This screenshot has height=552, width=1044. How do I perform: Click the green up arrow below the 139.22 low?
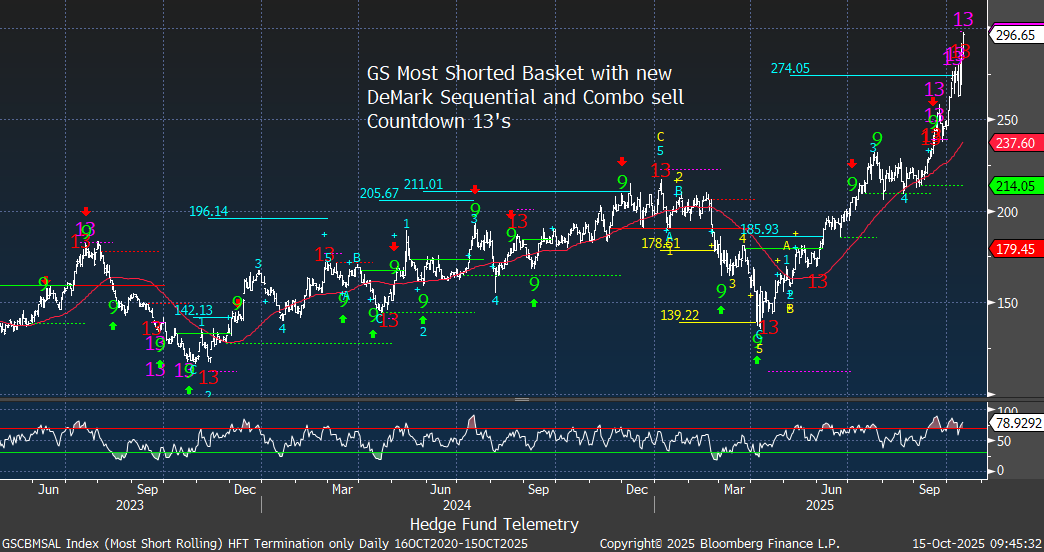pos(757,360)
